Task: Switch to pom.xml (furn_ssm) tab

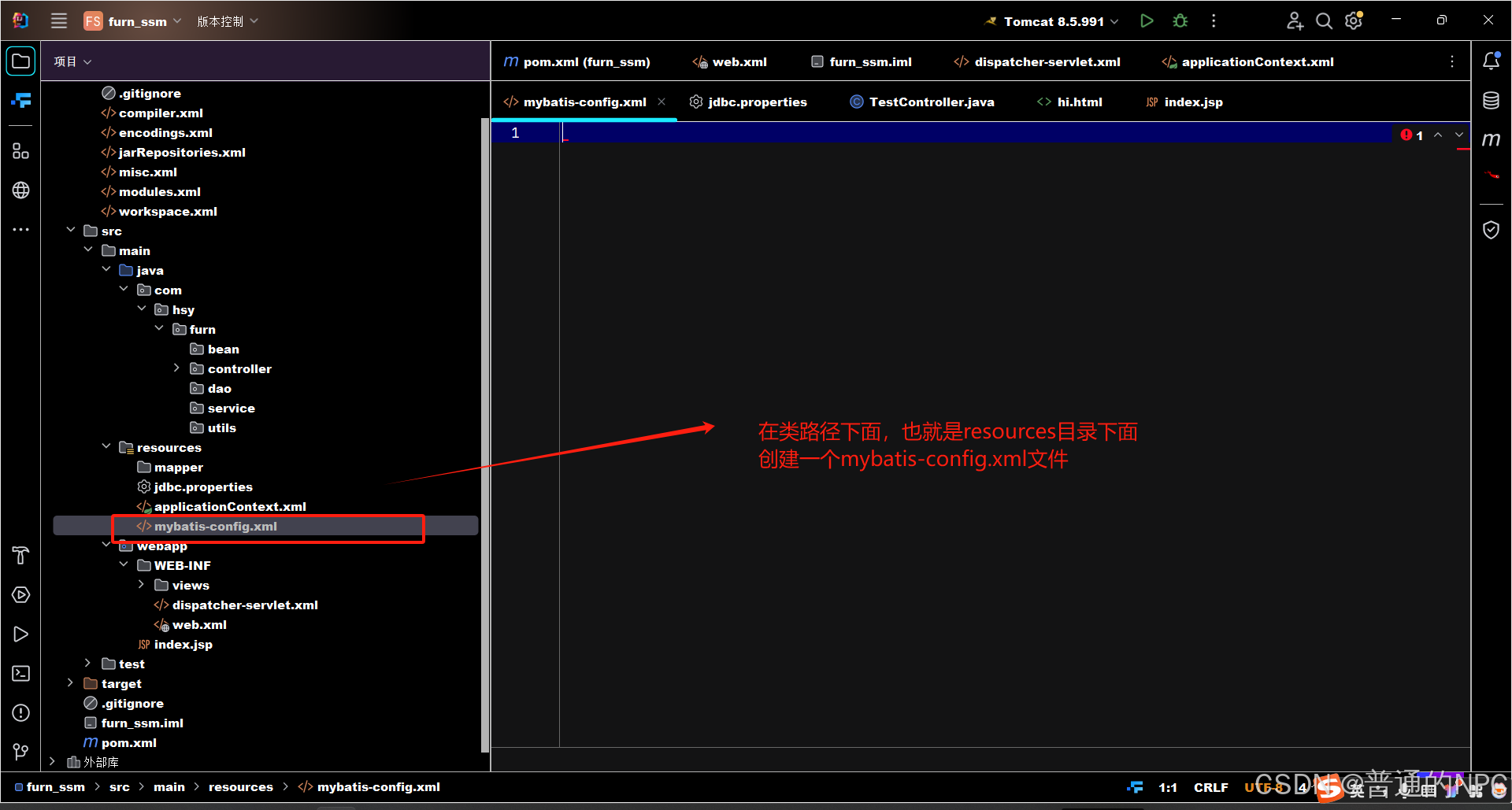Action: 577,61
